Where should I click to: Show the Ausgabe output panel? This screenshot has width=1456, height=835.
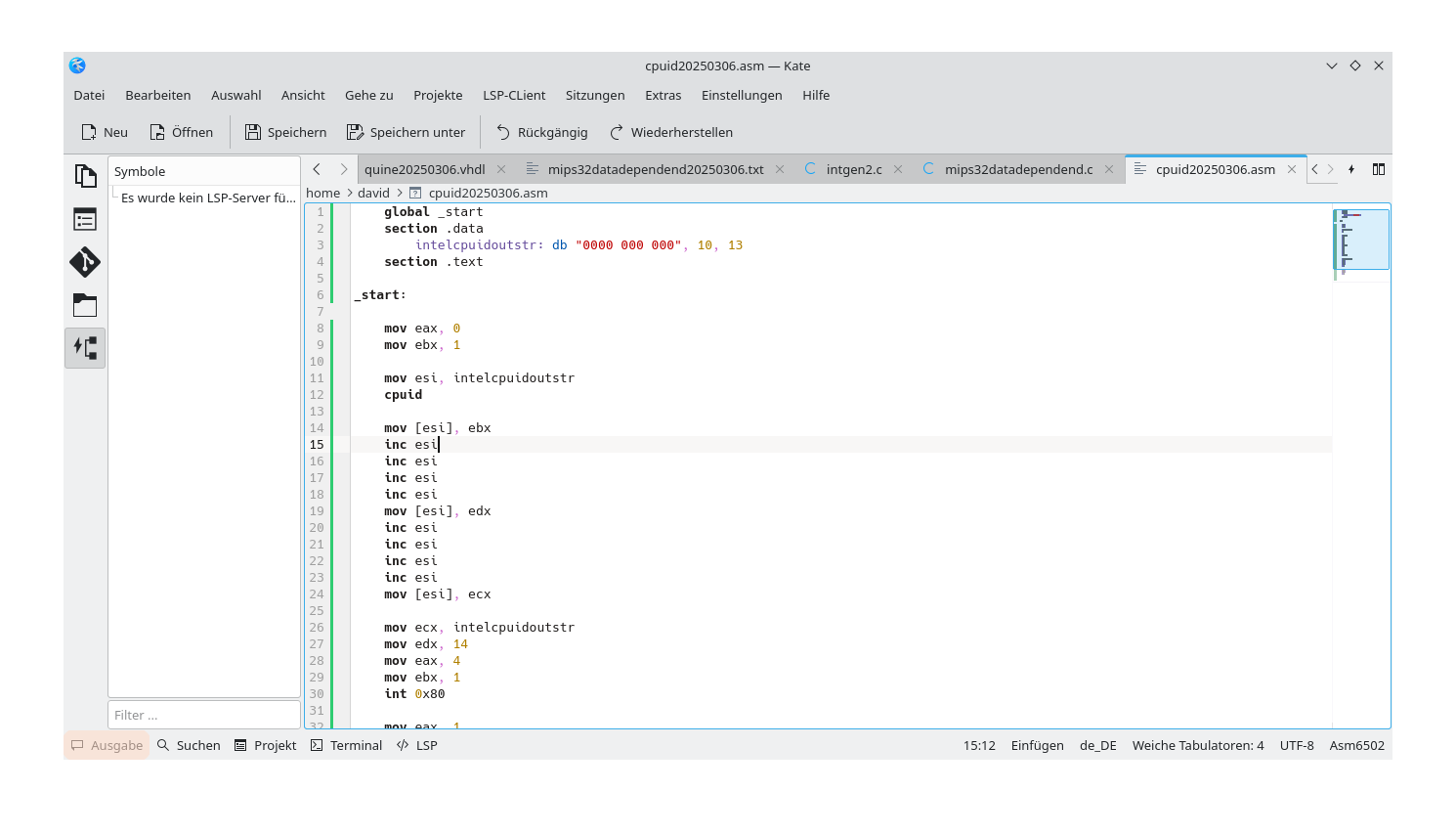106,745
